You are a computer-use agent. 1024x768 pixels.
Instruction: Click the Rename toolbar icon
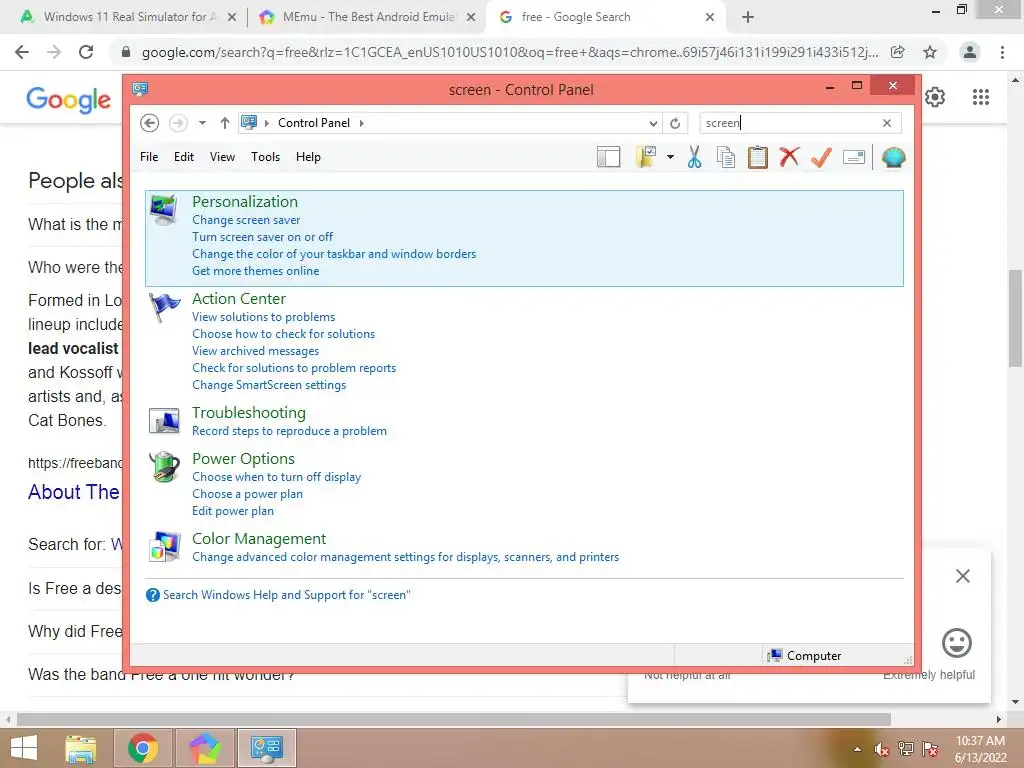click(x=854, y=157)
